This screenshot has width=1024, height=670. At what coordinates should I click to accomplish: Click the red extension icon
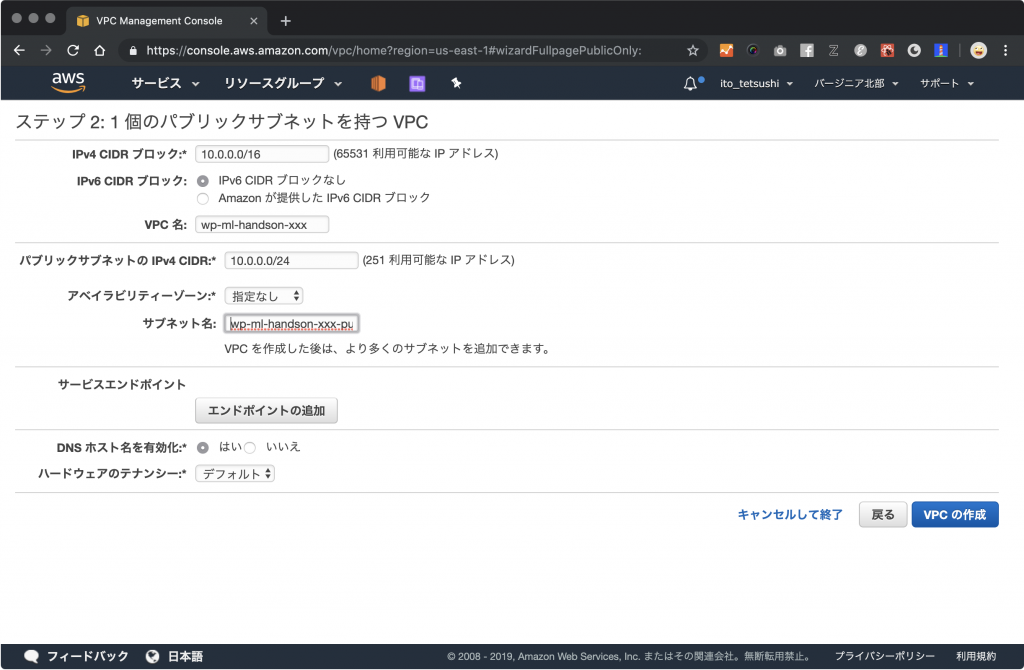[887, 50]
